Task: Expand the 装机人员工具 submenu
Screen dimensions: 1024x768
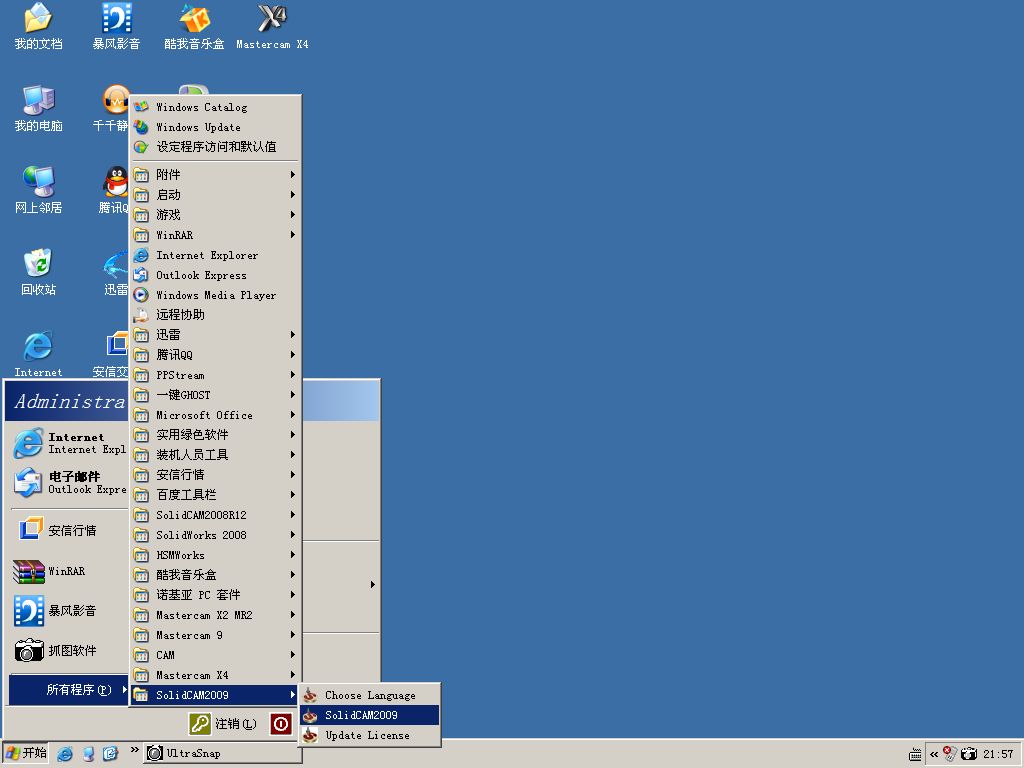Action: pos(216,455)
